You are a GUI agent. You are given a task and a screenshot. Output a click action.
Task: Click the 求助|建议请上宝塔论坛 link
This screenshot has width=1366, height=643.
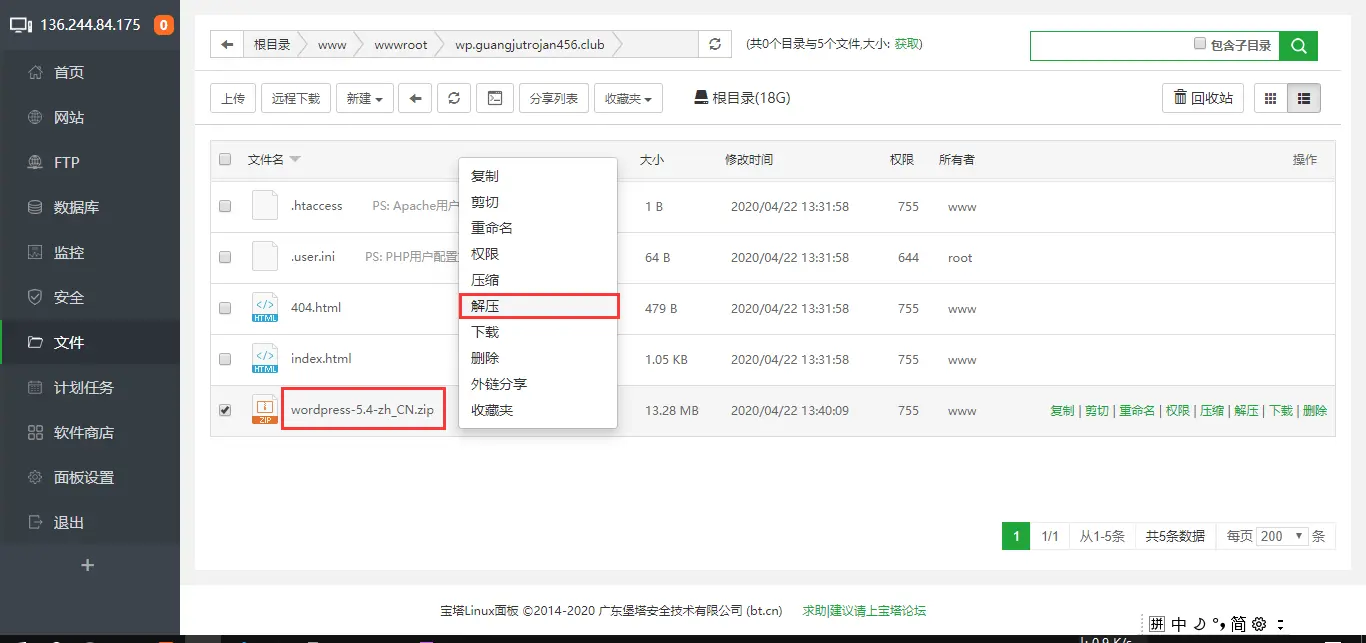click(864, 610)
